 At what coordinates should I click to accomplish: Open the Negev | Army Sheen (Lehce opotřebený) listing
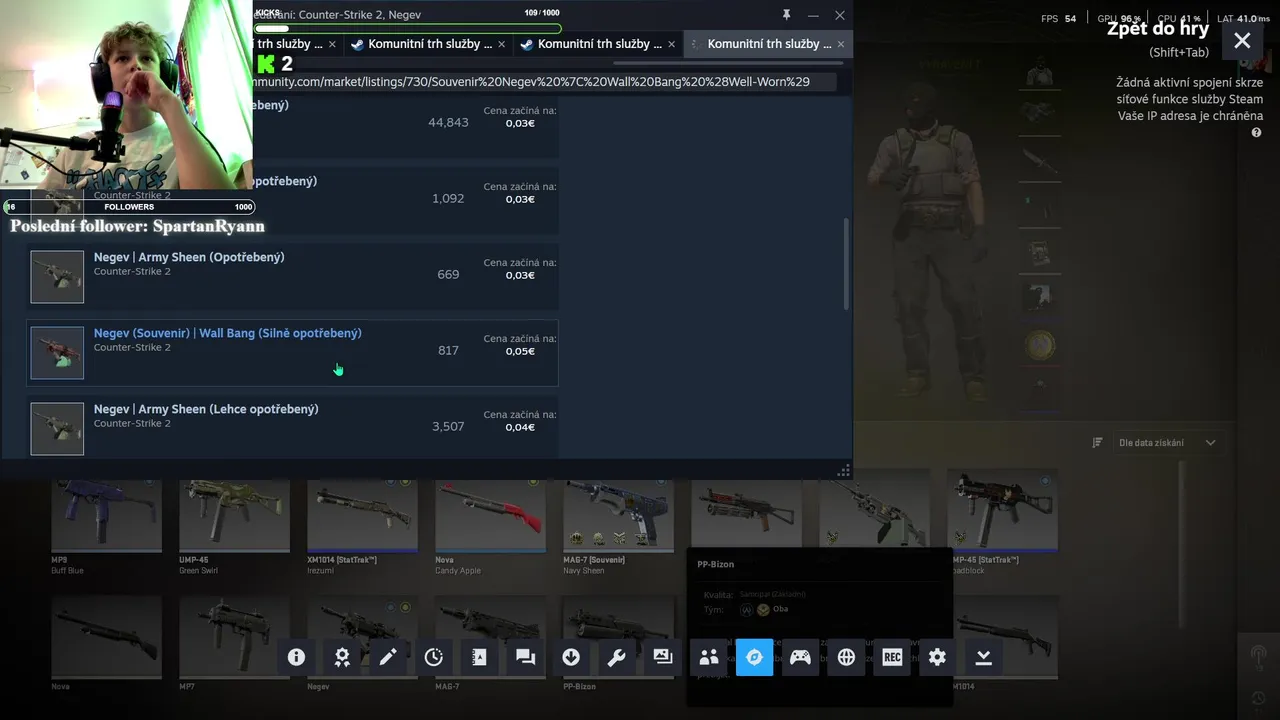point(293,427)
